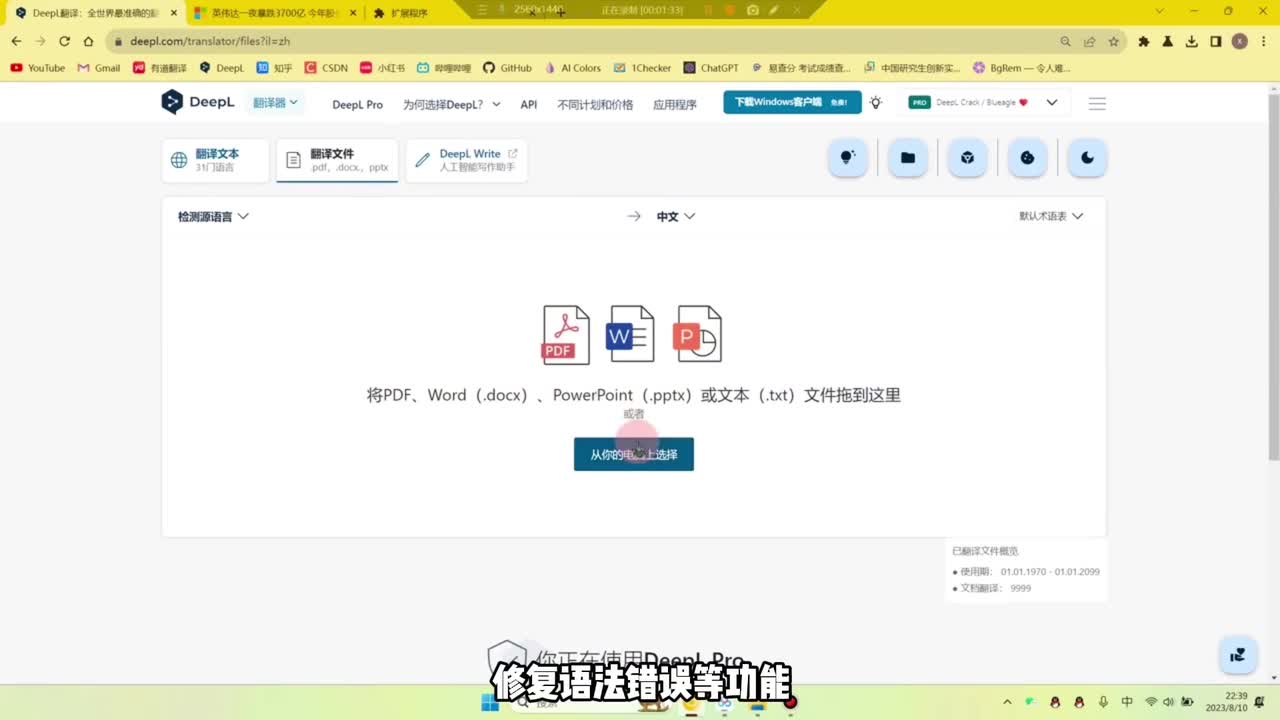Expand the 默认术语表 glossary dropdown
This screenshot has width=1280, height=720.
1050,216
